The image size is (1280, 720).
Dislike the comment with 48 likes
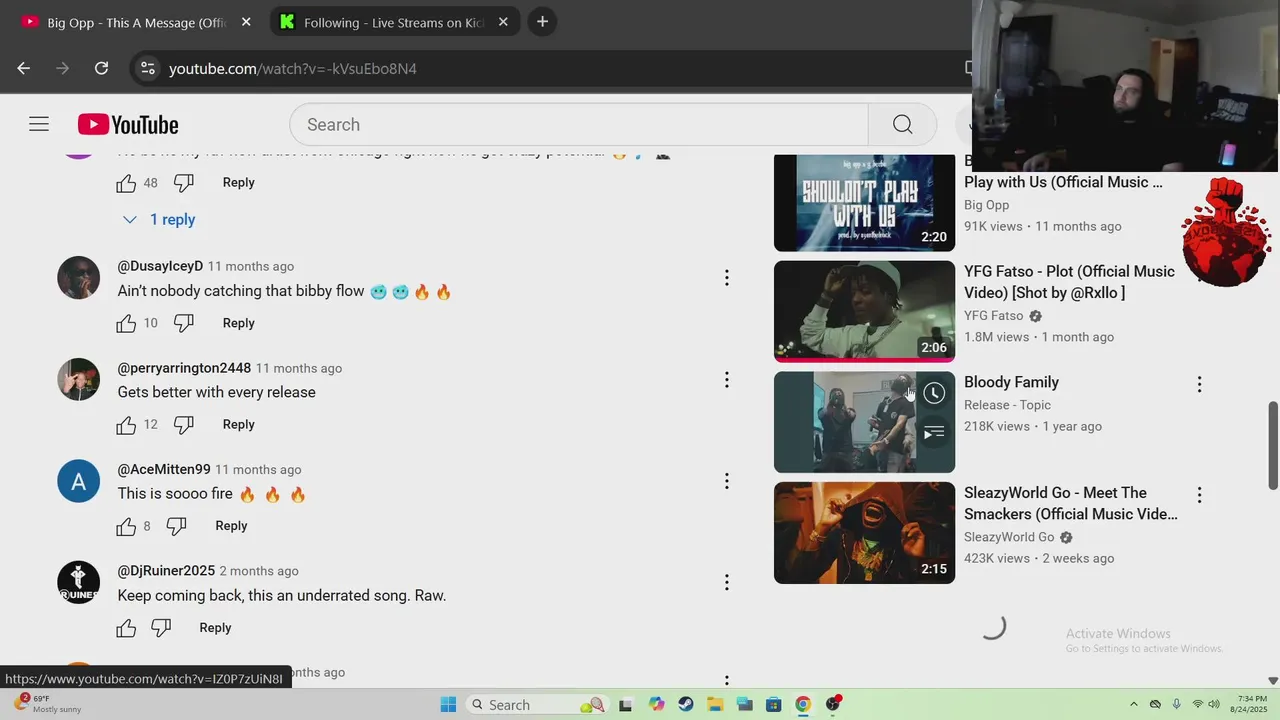(184, 183)
